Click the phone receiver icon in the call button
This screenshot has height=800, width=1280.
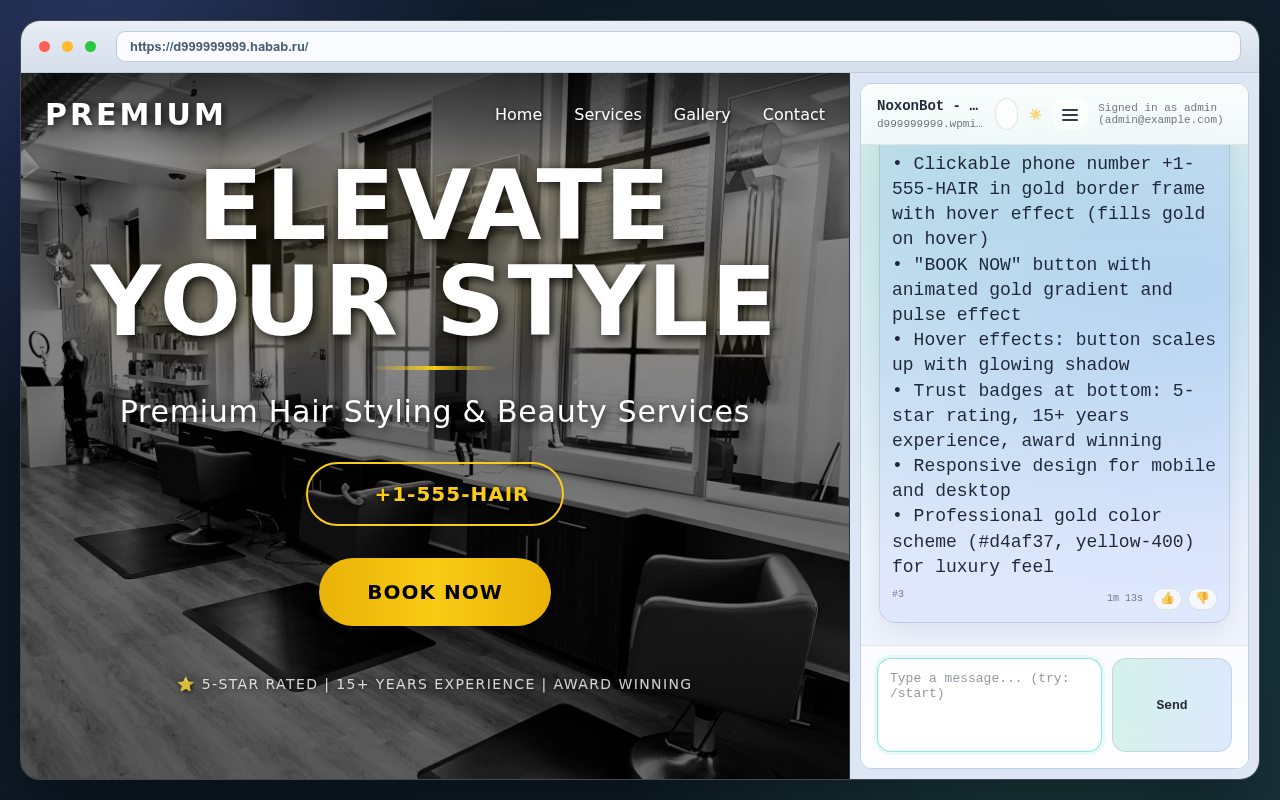353,493
